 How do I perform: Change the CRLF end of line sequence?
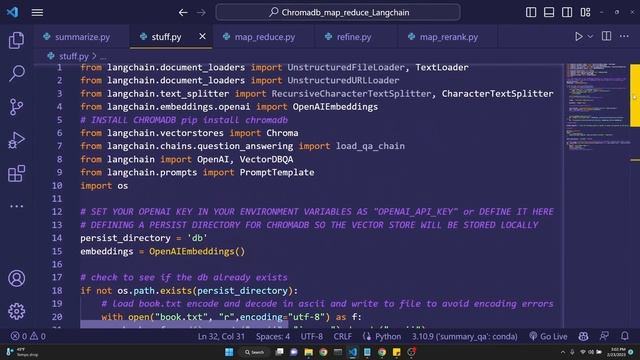click(342, 336)
